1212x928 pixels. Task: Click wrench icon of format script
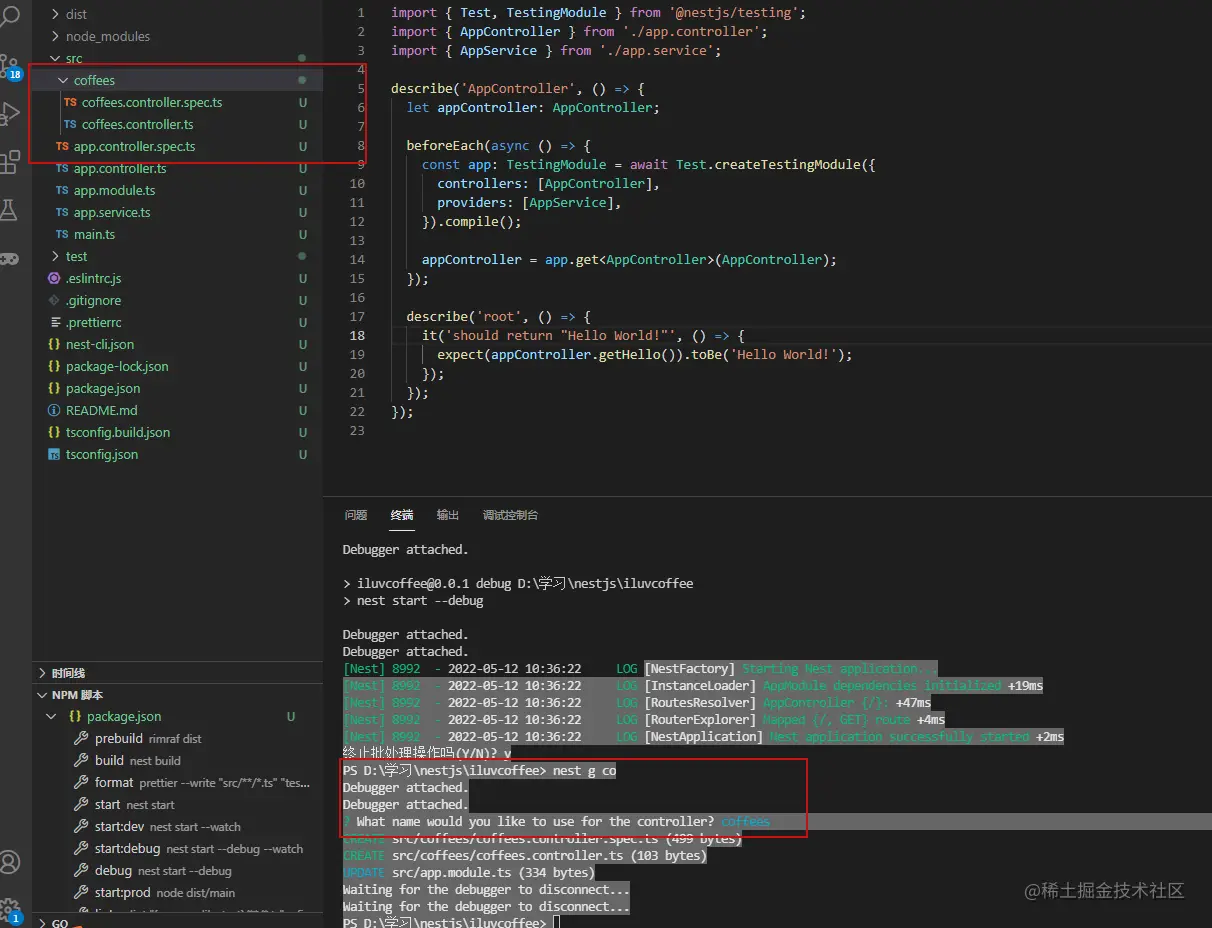(82, 782)
